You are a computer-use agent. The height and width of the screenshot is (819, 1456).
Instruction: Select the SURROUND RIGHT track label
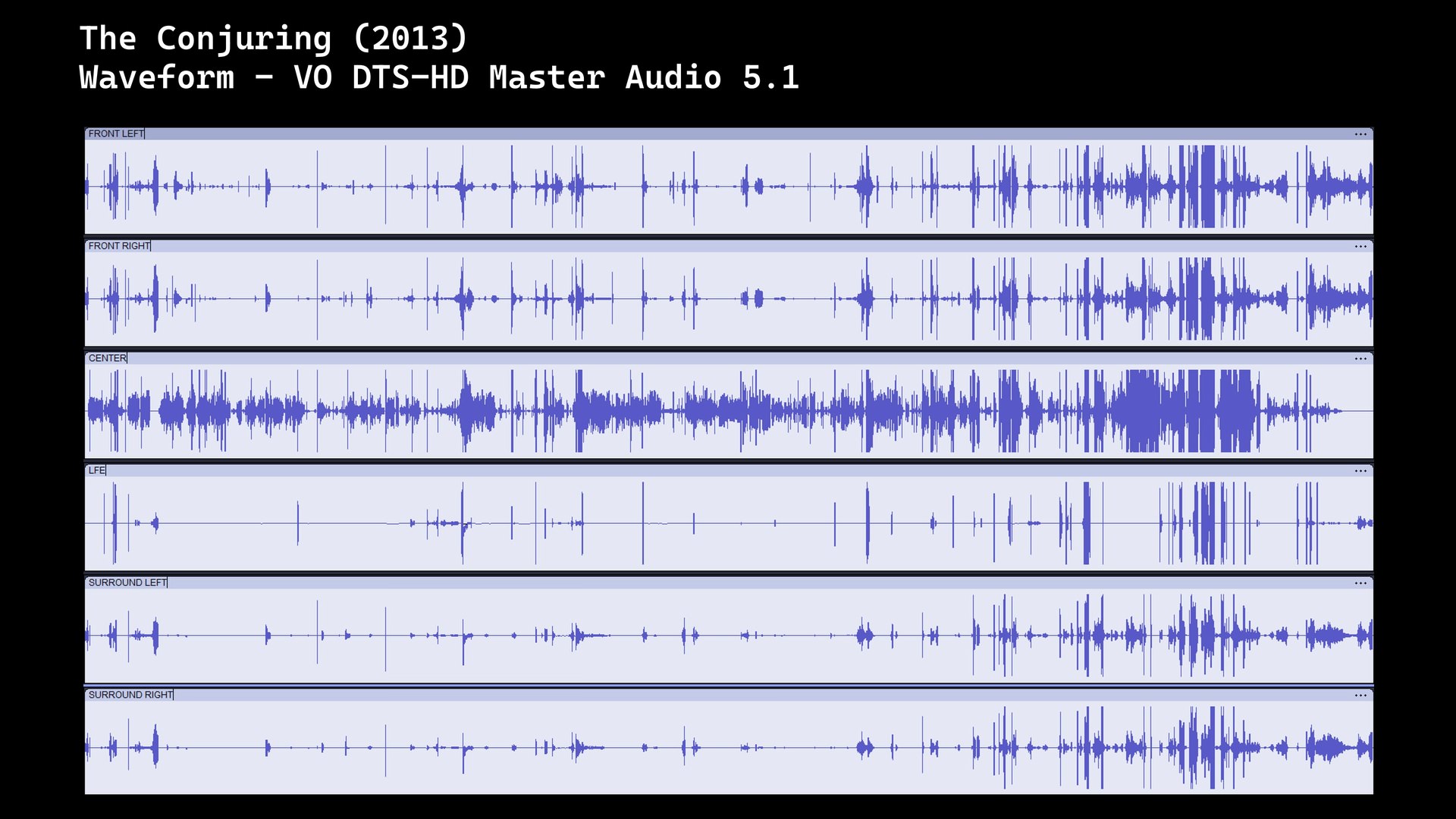click(130, 695)
